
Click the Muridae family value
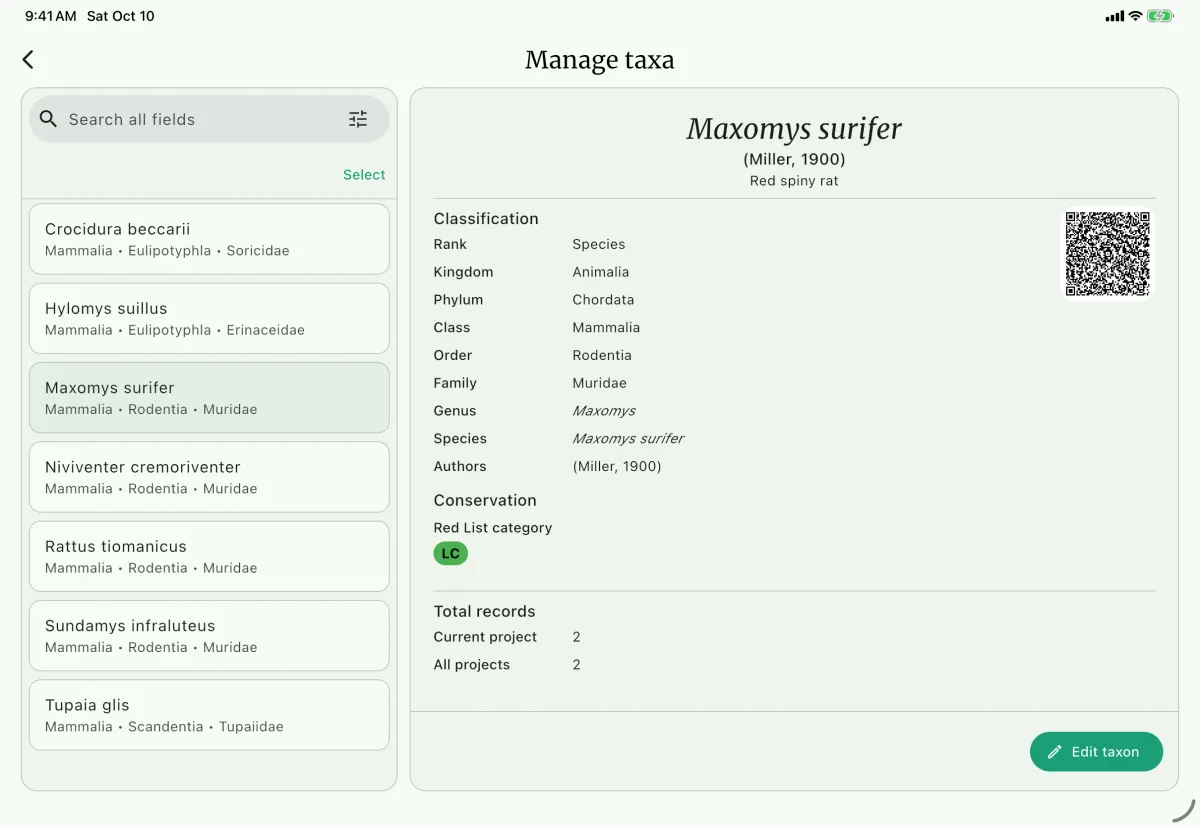click(599, 383)
